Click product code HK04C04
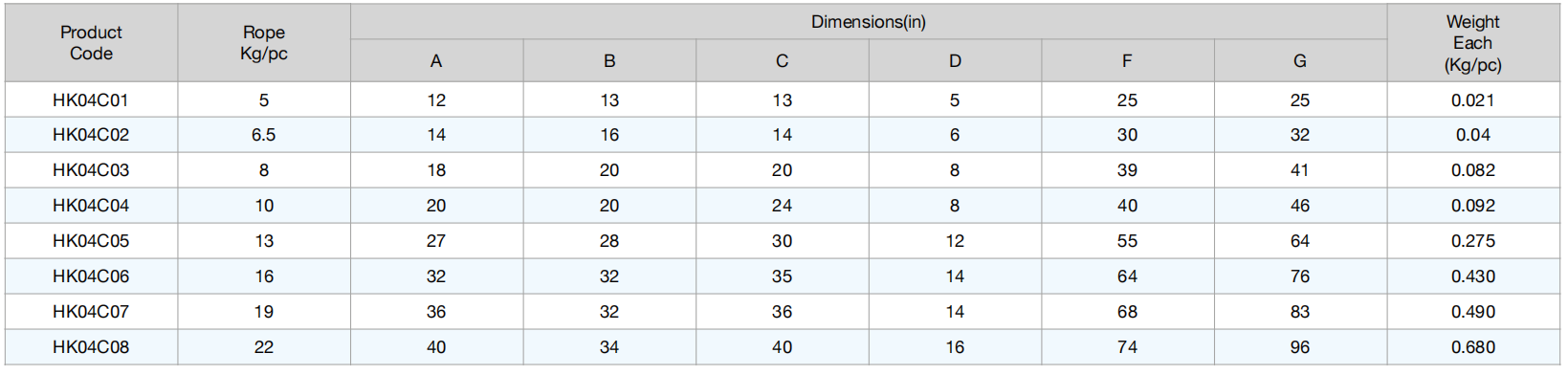 click(91, 206)
